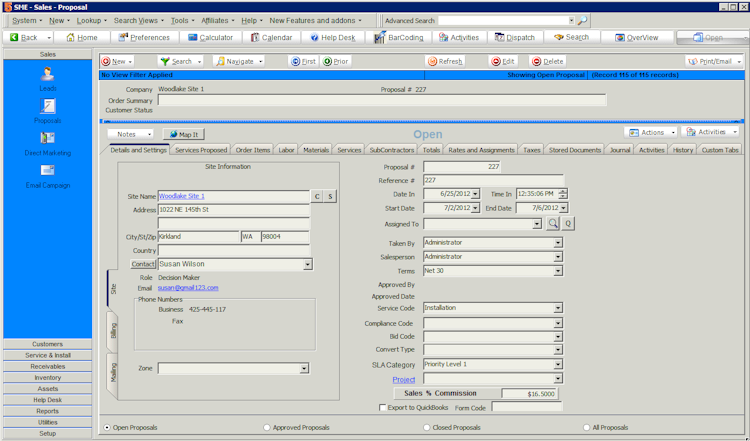The height and width of the screenshot is (441, 750).
Task: Expand the SLA Category dropdown
Action: (x=558, y=365)
